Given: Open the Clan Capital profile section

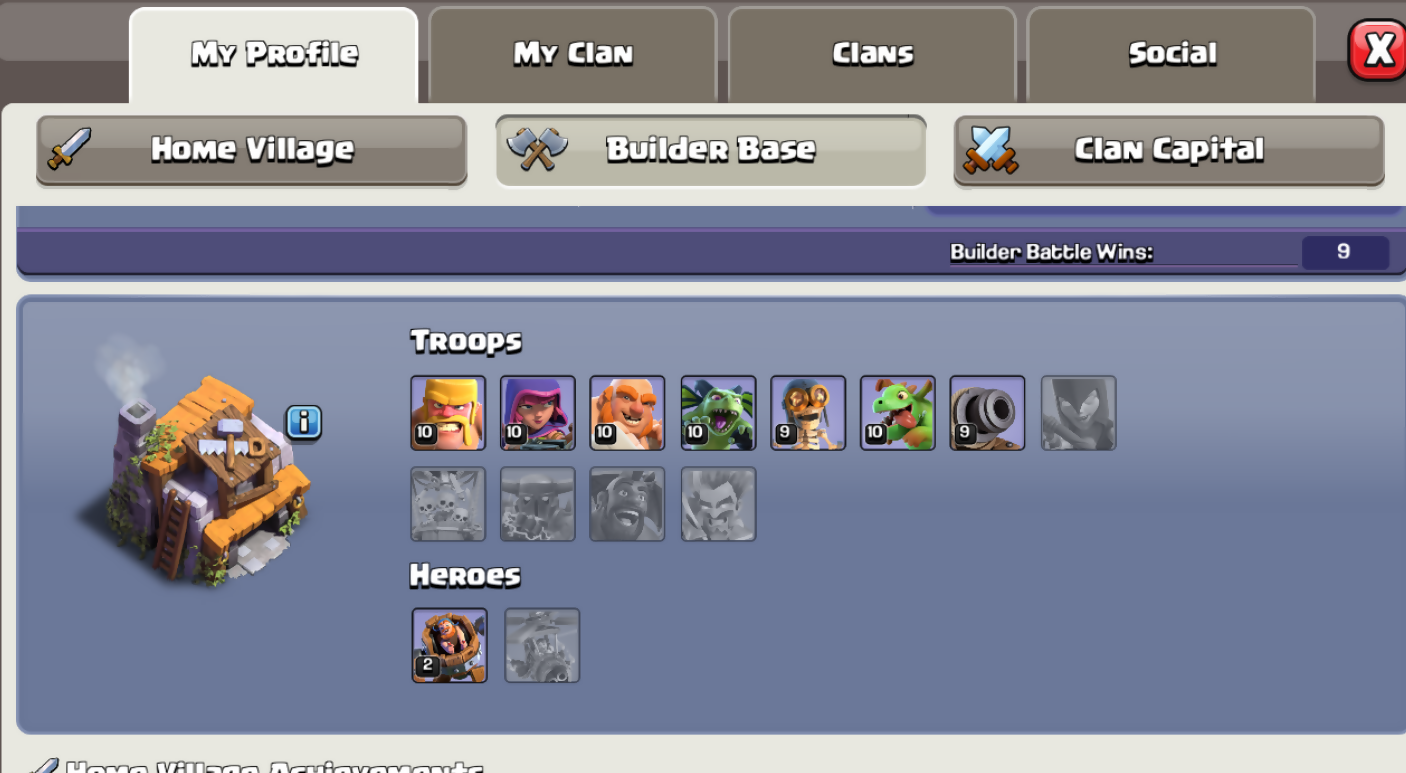Looking at the screenshot, I should [x=1169, y=150].
